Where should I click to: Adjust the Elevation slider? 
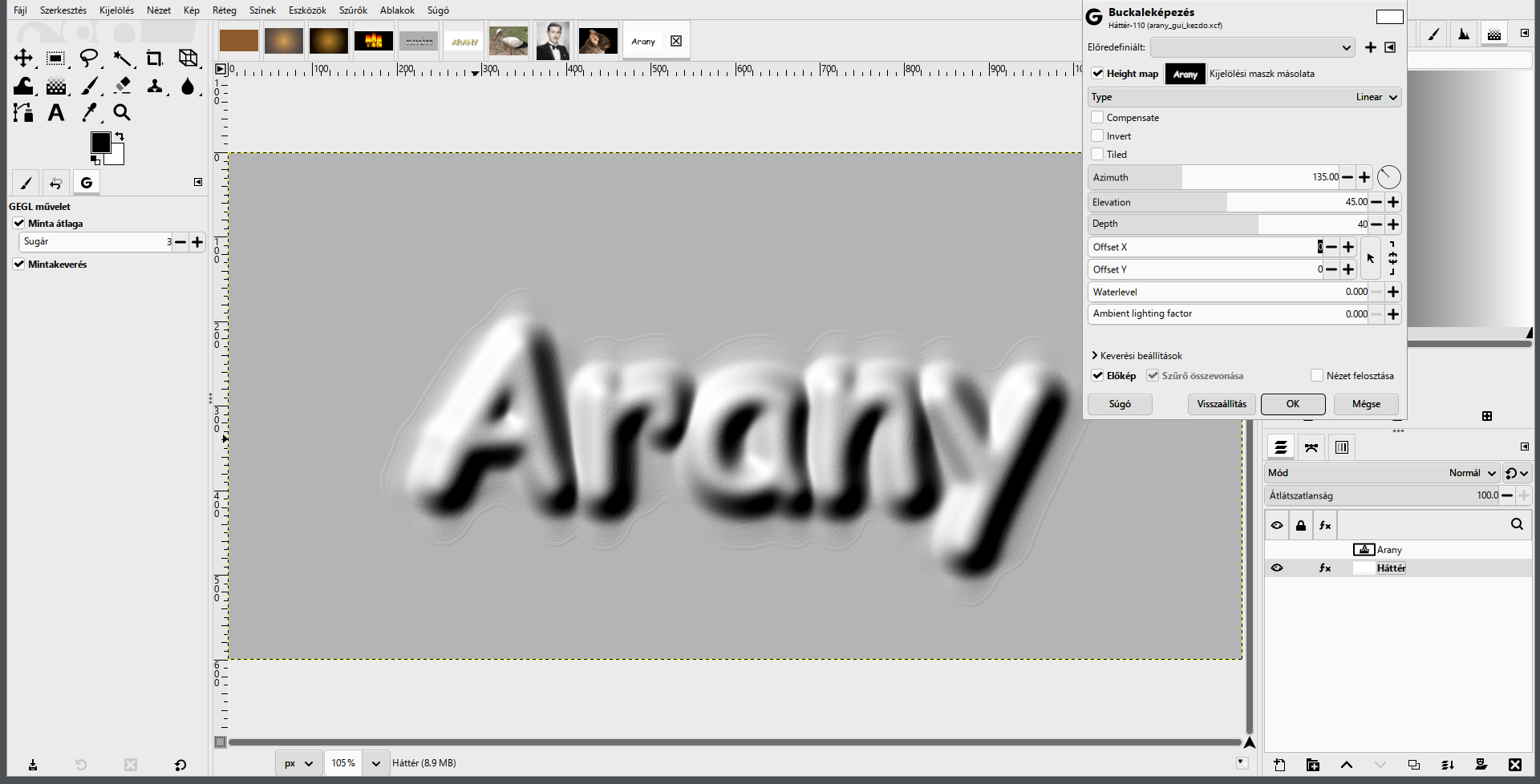1229,202
